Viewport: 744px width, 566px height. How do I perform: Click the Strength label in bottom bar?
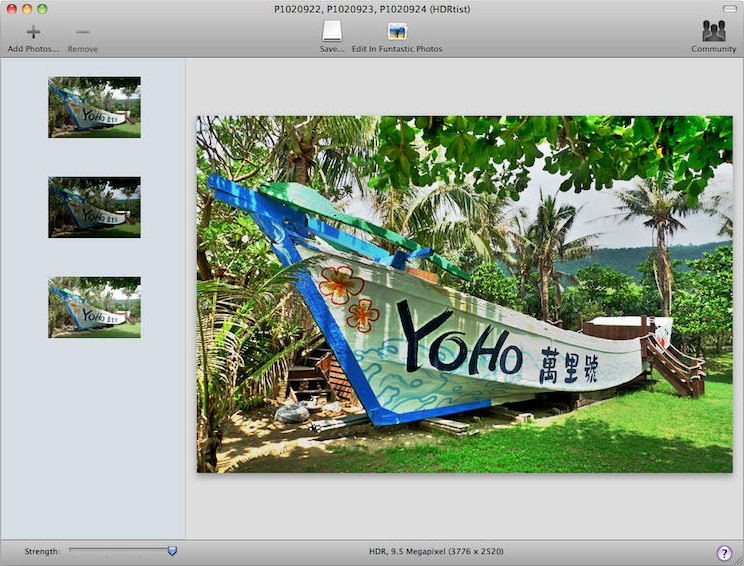[43, 551]
